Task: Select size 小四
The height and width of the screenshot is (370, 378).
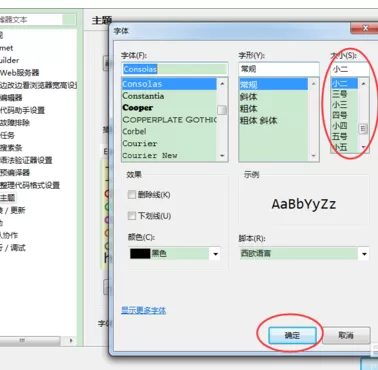Action: pos(344,126)
